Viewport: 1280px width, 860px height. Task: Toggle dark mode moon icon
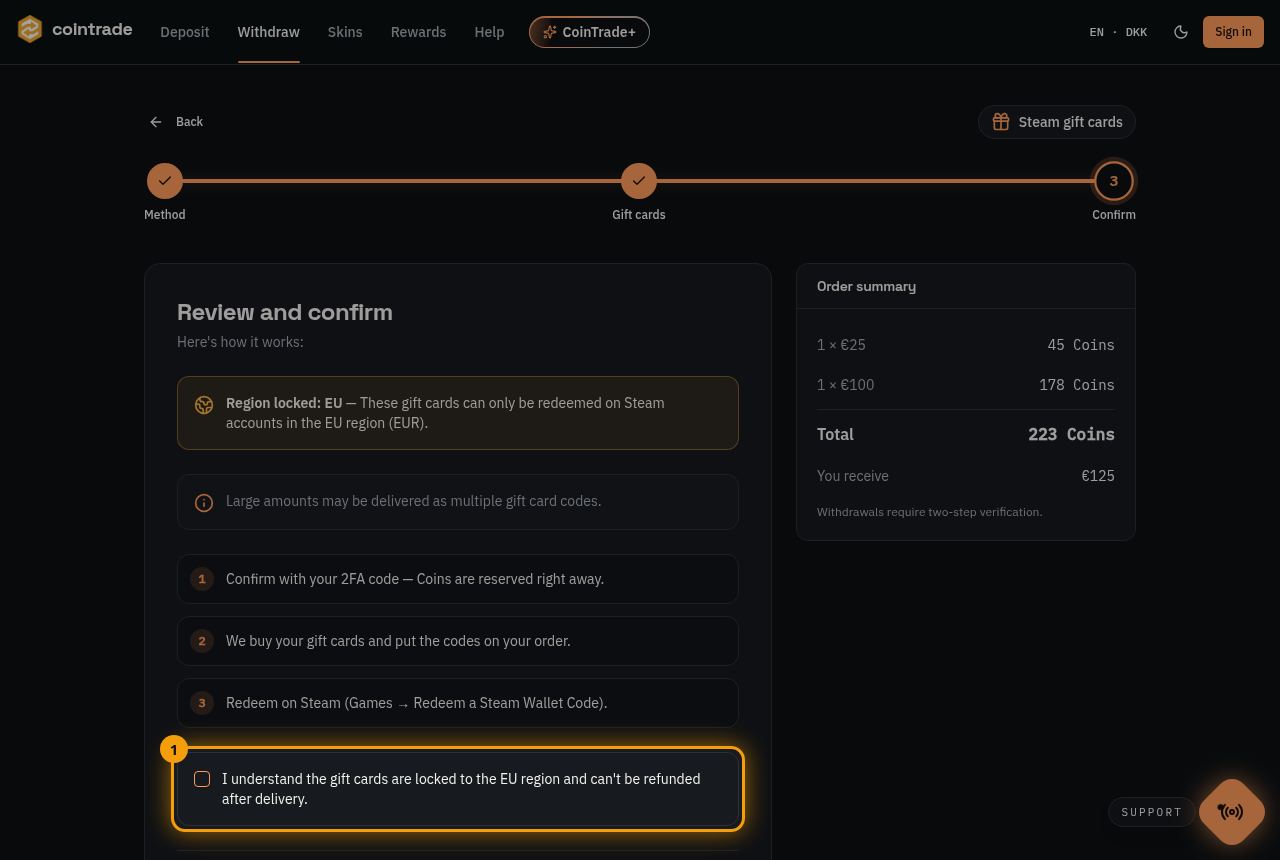[1181, 32]
